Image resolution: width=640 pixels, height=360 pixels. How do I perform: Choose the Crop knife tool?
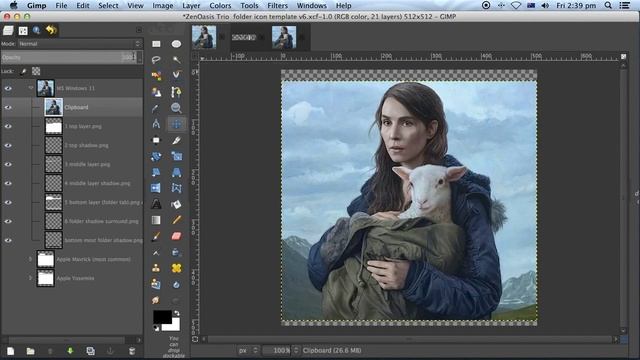click(176, 140)
